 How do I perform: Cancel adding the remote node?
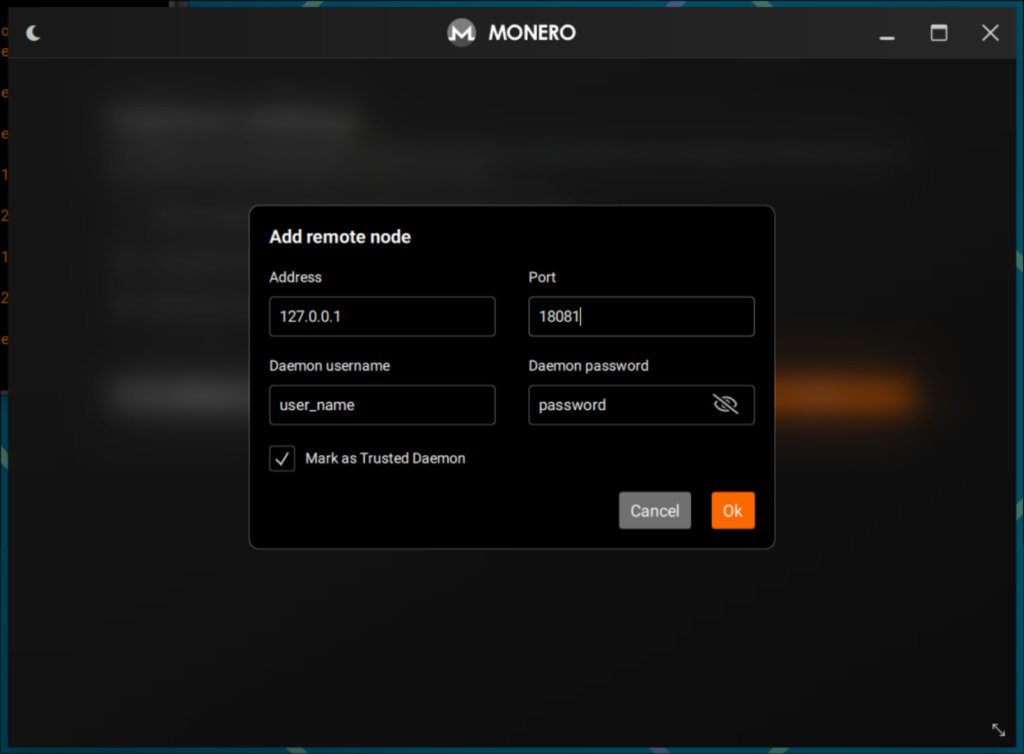coord(655,510)
